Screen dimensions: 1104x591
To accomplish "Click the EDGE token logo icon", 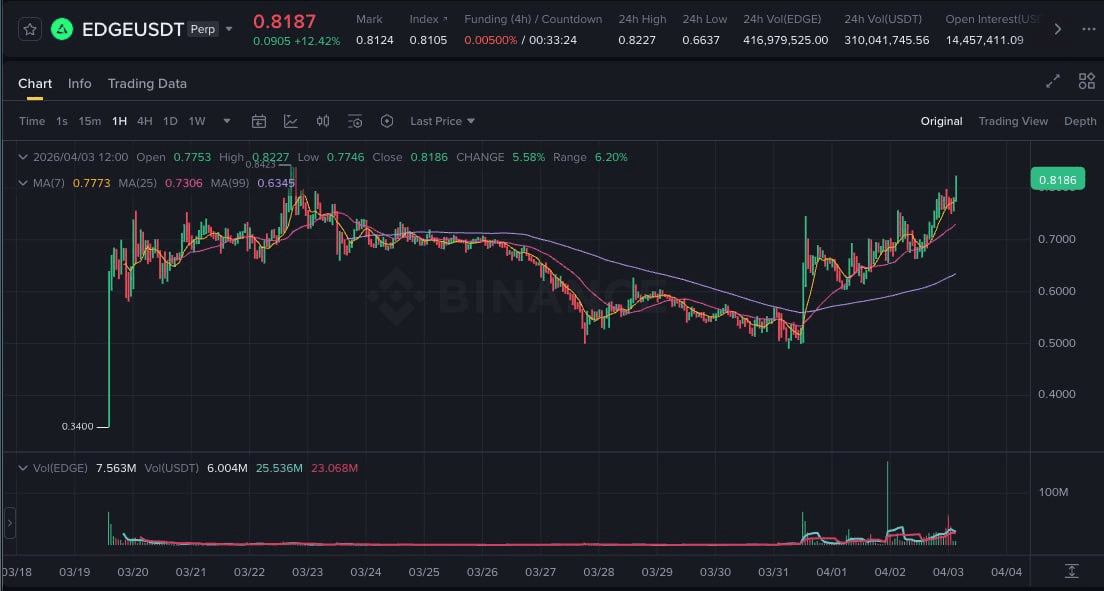I will (x=62, y=28).
